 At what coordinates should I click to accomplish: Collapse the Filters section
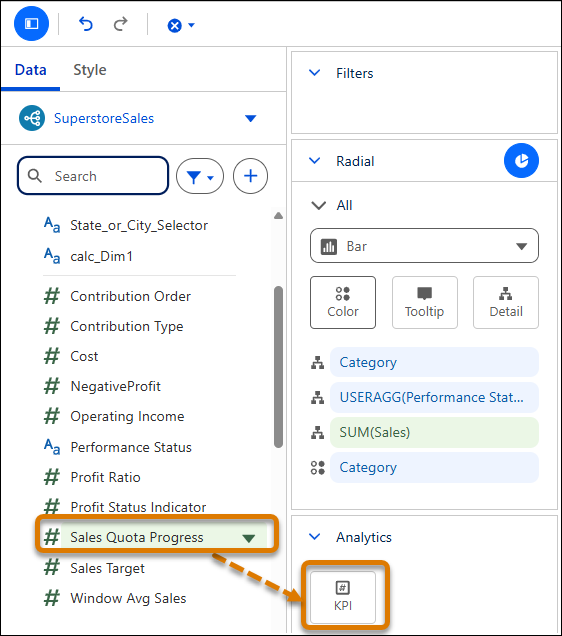315,73
